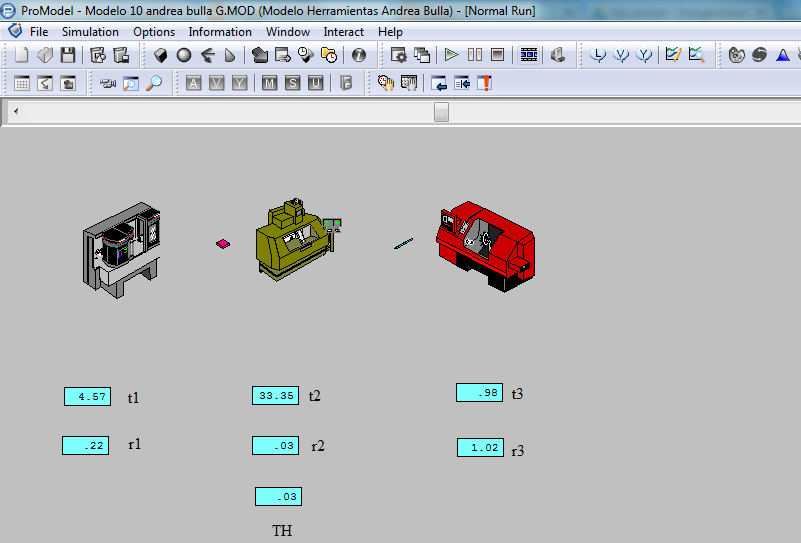Click the r1 counter showing .22
801x543 pixels.
[x=85, y=445]
